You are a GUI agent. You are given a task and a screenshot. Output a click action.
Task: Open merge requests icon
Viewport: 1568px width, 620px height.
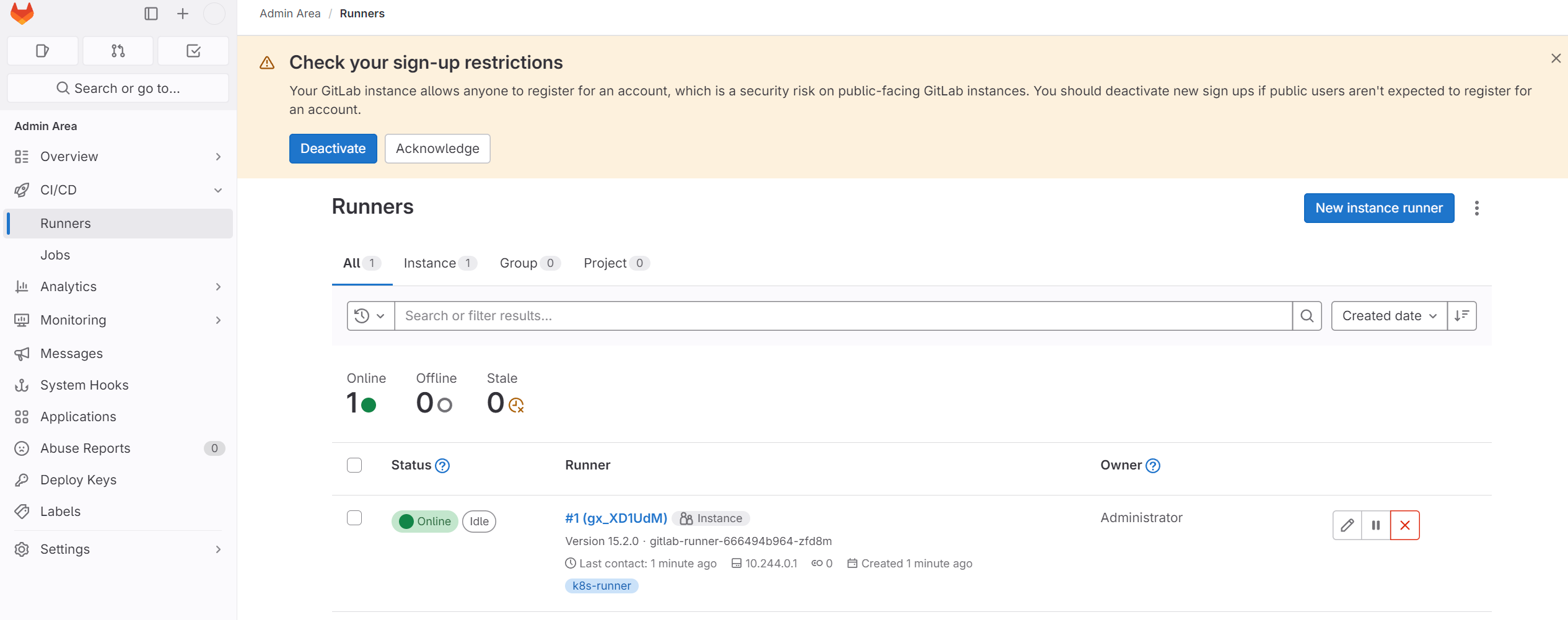click(118, 51)
